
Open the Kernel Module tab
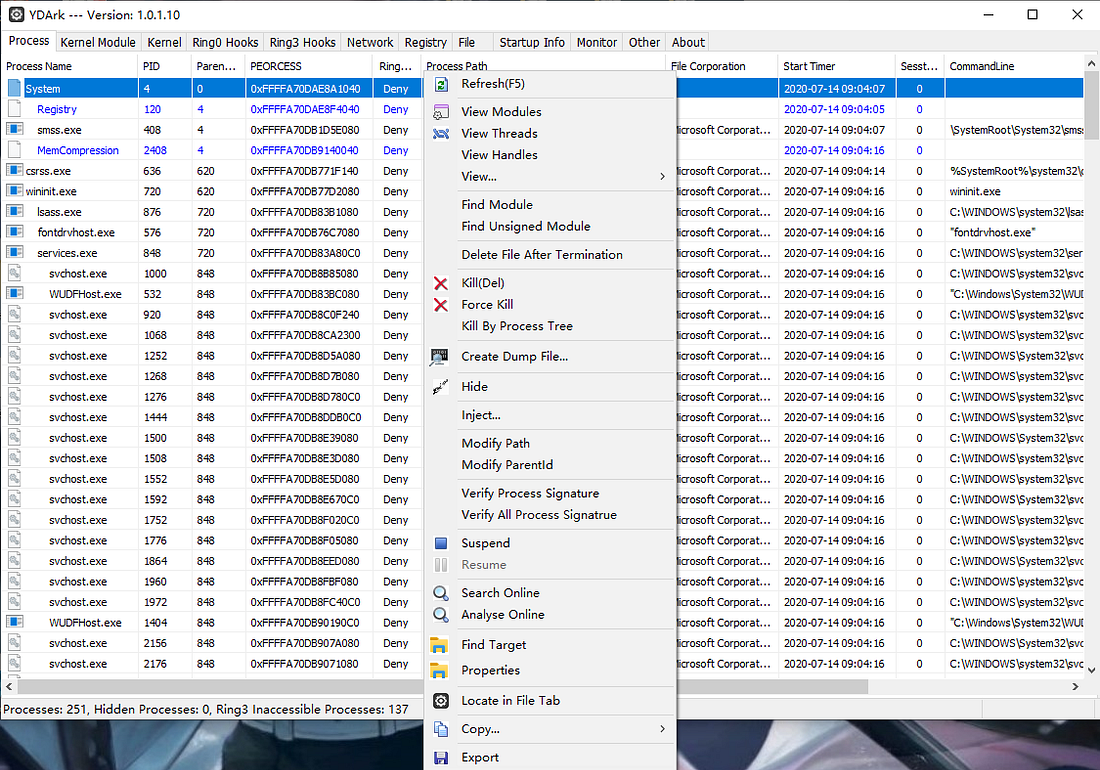pyautogui.click(x=98, y=43)
